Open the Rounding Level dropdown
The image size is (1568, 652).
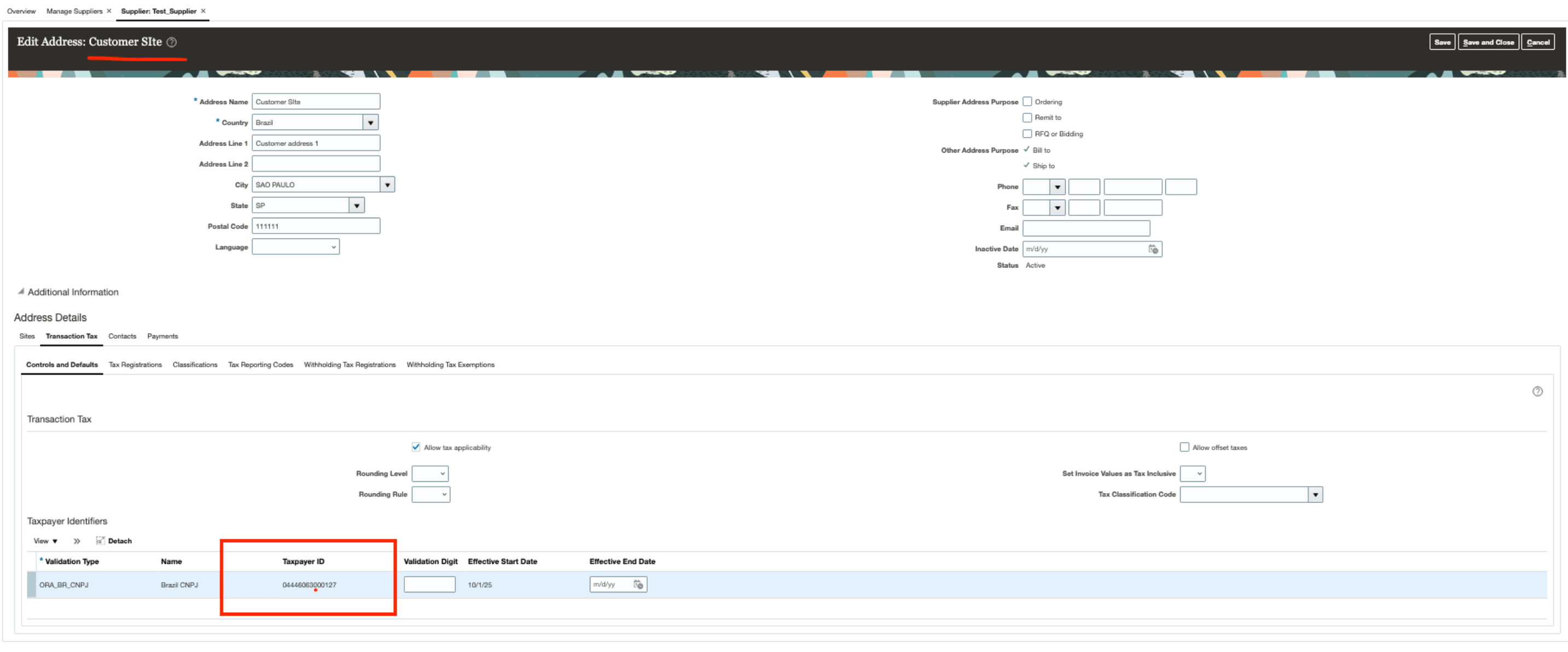pyautogui.click(x=431, y=473)
